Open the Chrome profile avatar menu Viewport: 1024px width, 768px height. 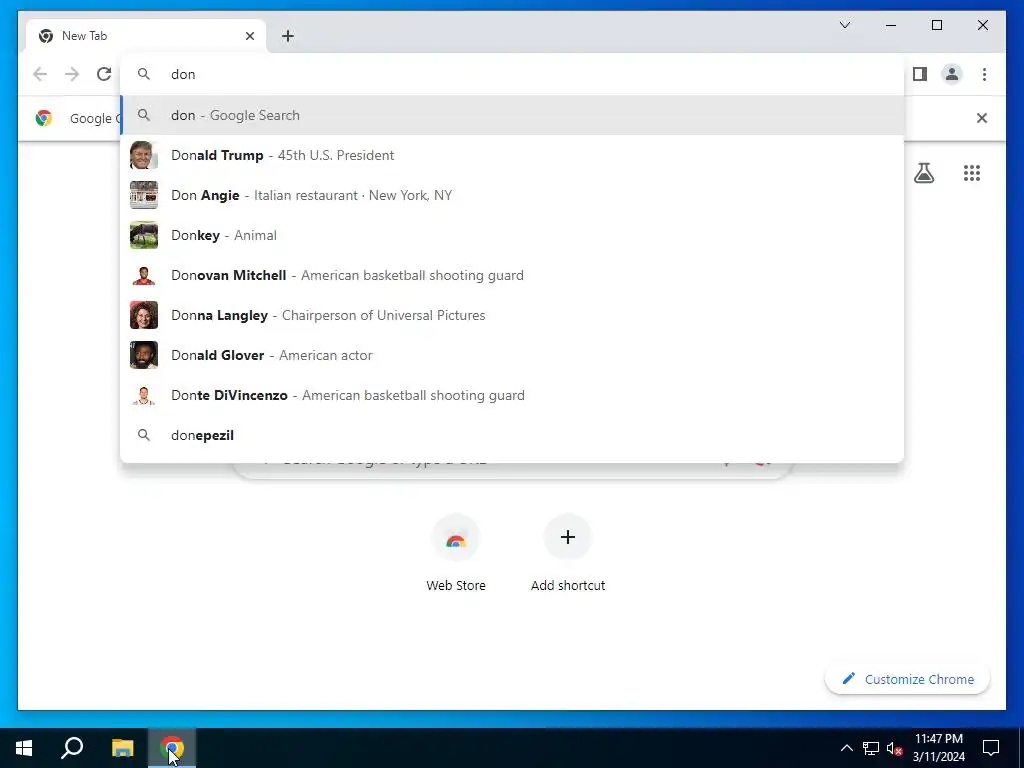(x=952, y=74)
